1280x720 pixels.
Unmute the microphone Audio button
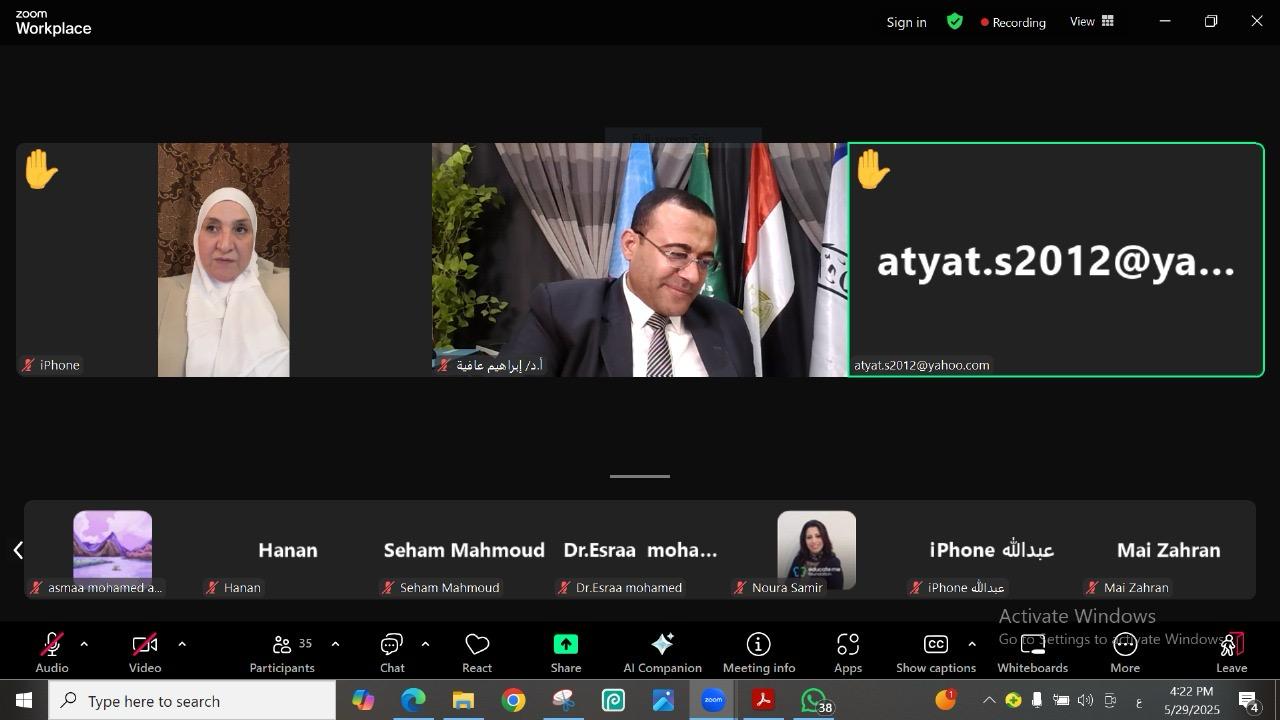point(52,652)
